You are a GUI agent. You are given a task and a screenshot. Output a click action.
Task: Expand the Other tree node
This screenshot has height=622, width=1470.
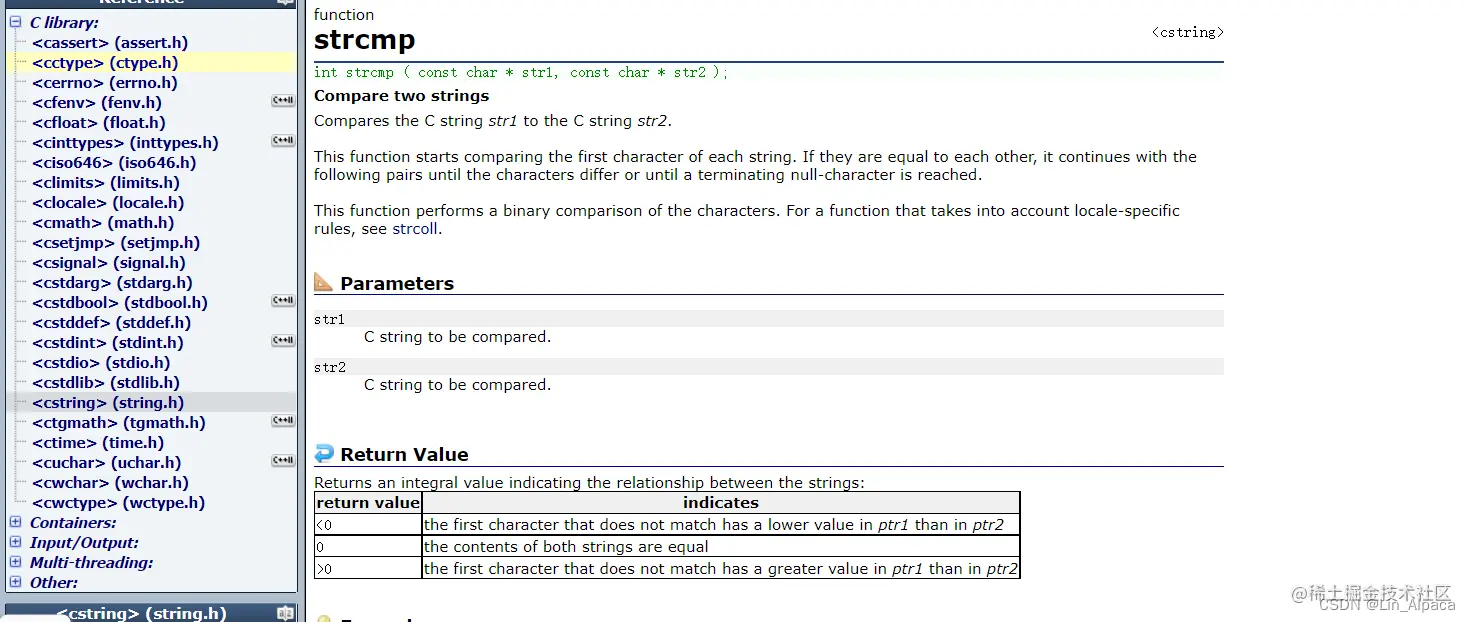tap(15, 582)
